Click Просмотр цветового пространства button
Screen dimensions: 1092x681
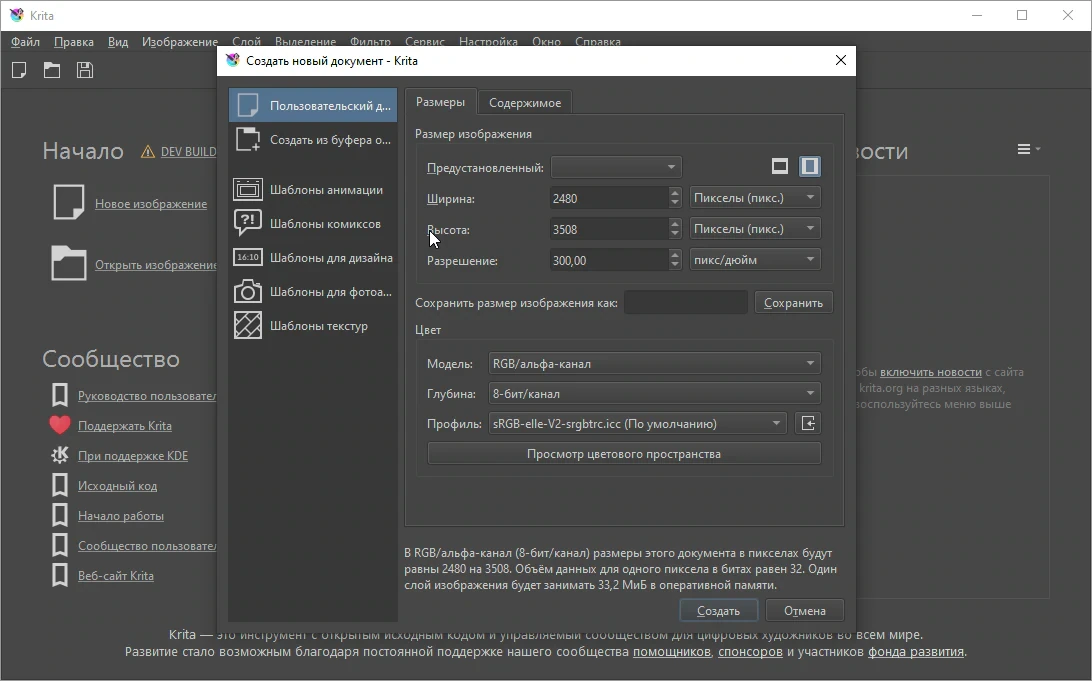[x=624, y=453]
